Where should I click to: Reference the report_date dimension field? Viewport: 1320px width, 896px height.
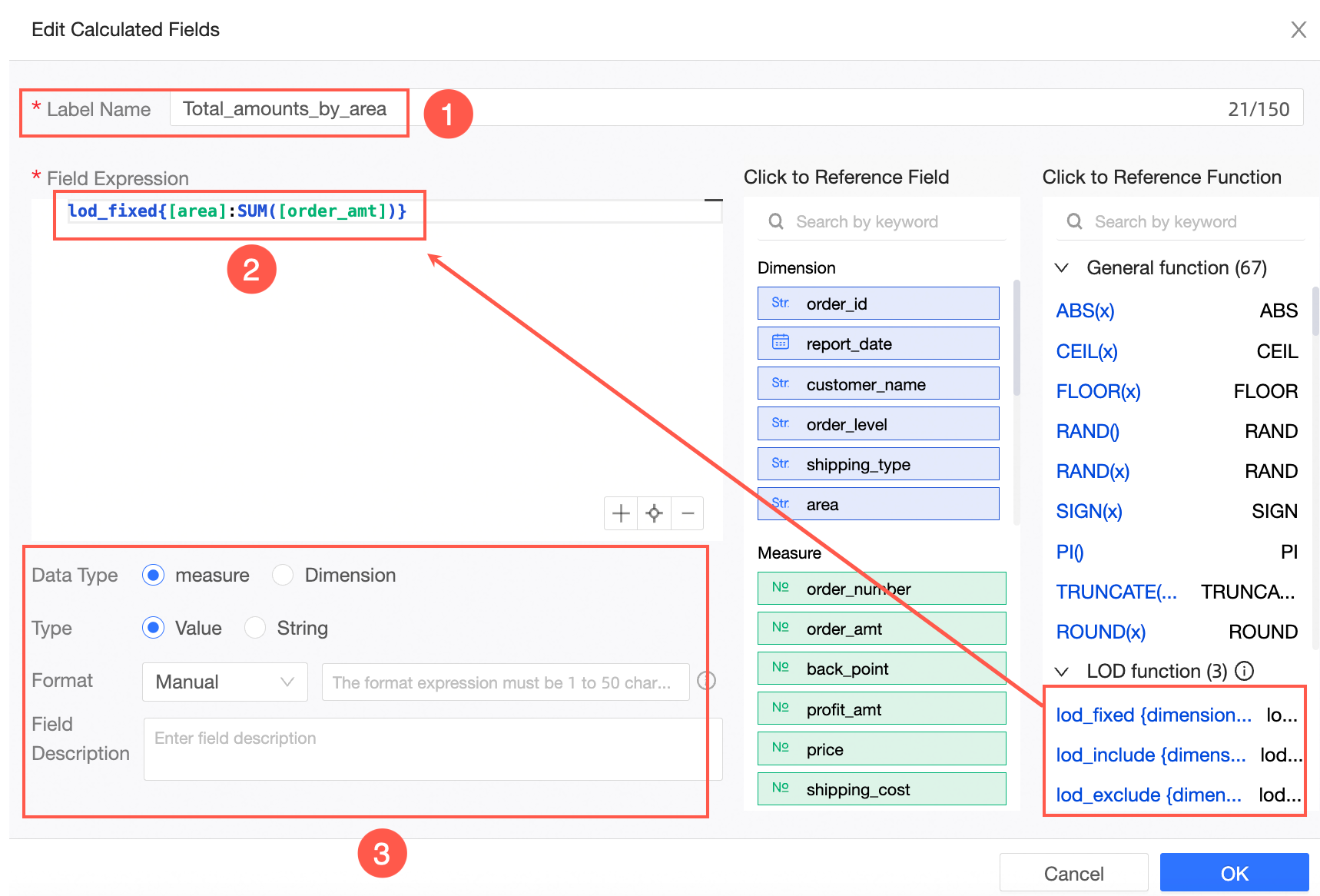(878, 343)
